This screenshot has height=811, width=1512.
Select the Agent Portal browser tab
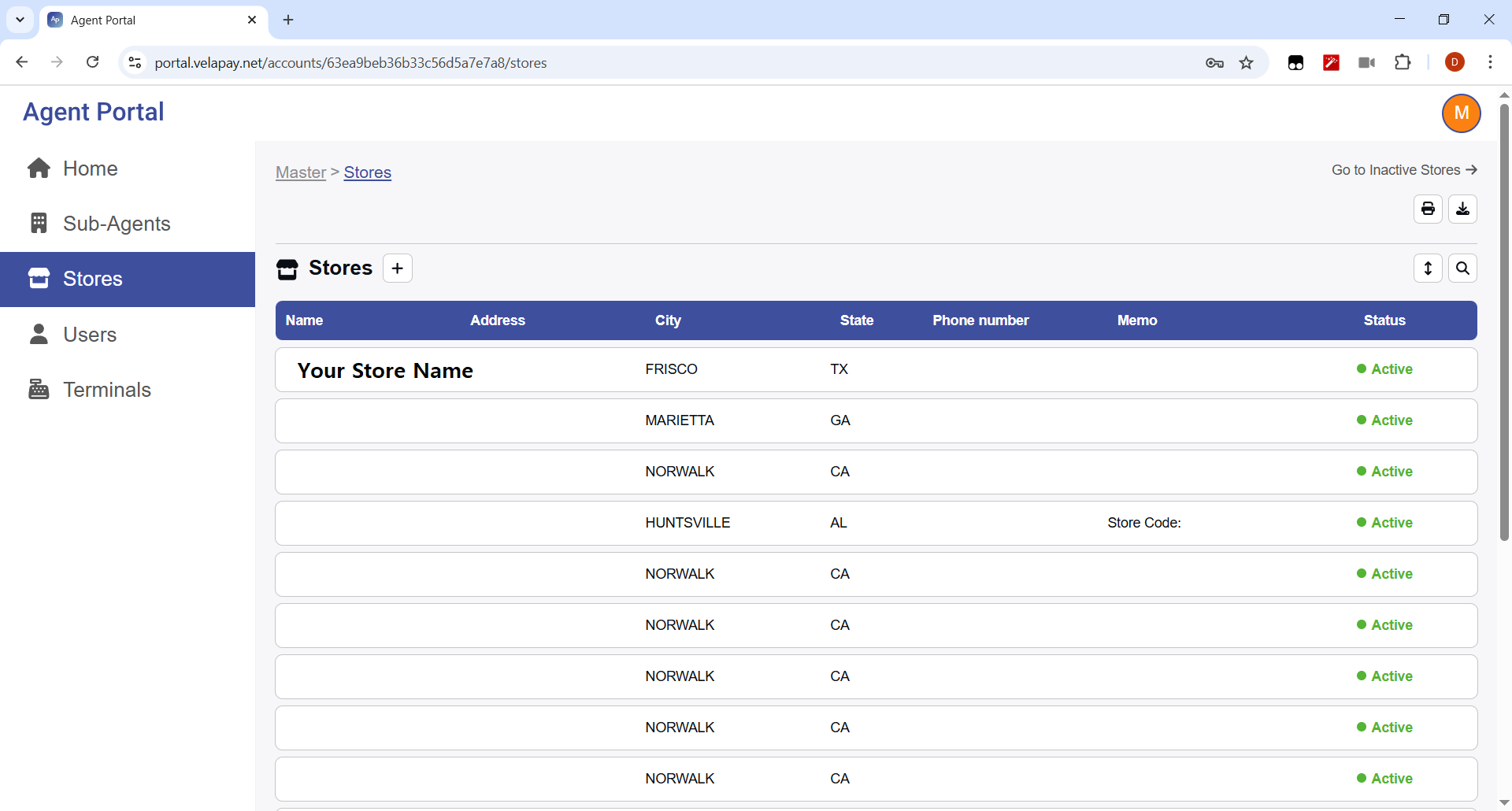tap(154, 20)
